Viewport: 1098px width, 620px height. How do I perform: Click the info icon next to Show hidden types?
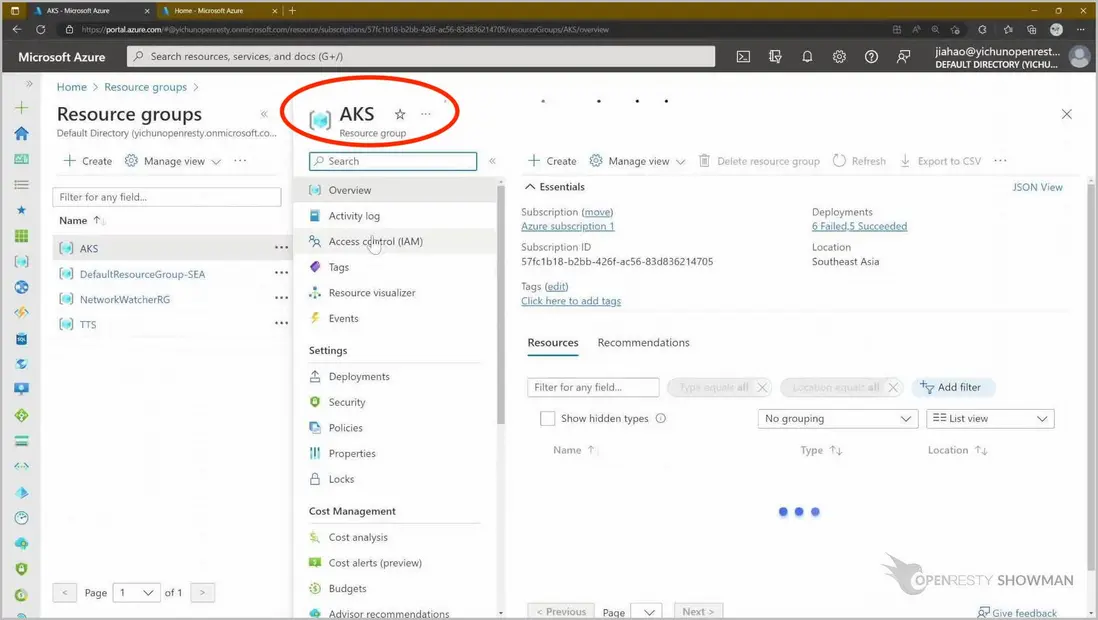pyautogui.click(x=660, y=418)
